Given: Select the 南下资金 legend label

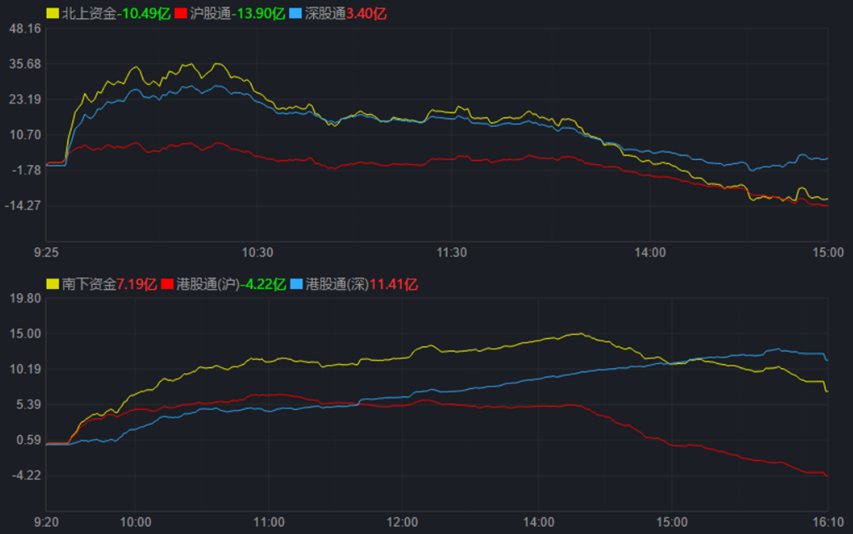Looking at the screenshot, I should pos(89,284).
